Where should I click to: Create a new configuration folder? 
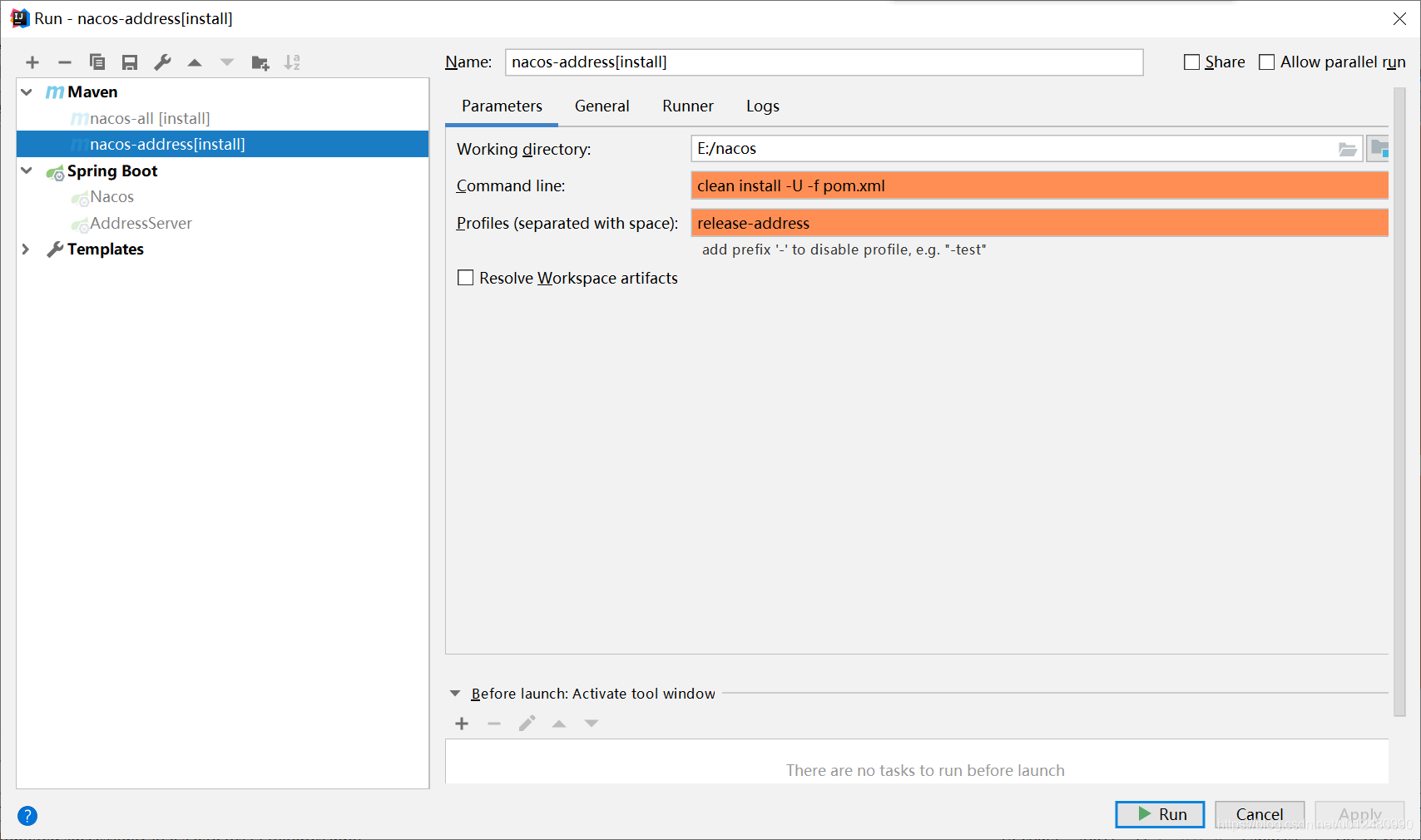click(260, 62)
